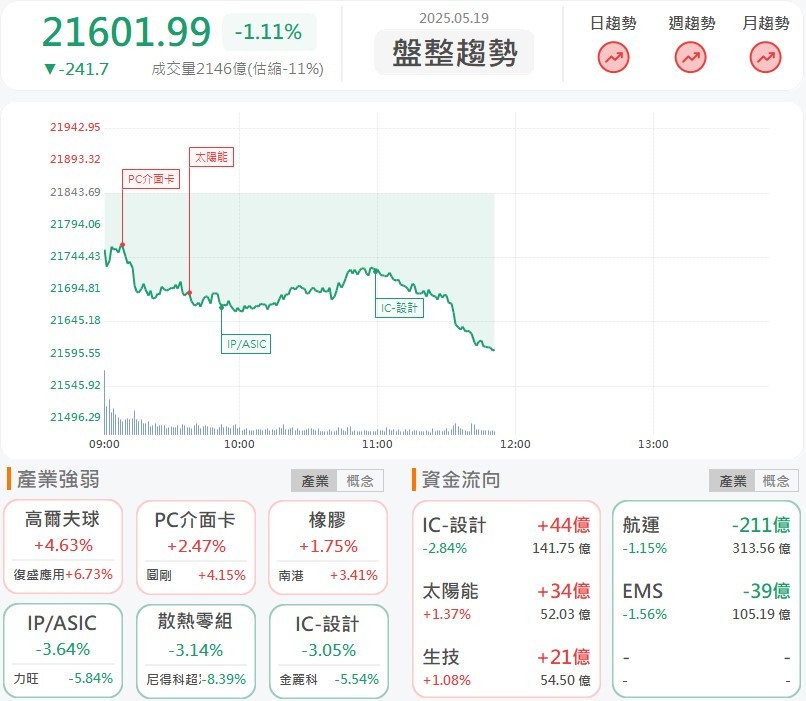The width and height of the screenshot is (806, 701).
Task: Click 復盛應用 +6.73% stock entry
Action: (63, 574)
